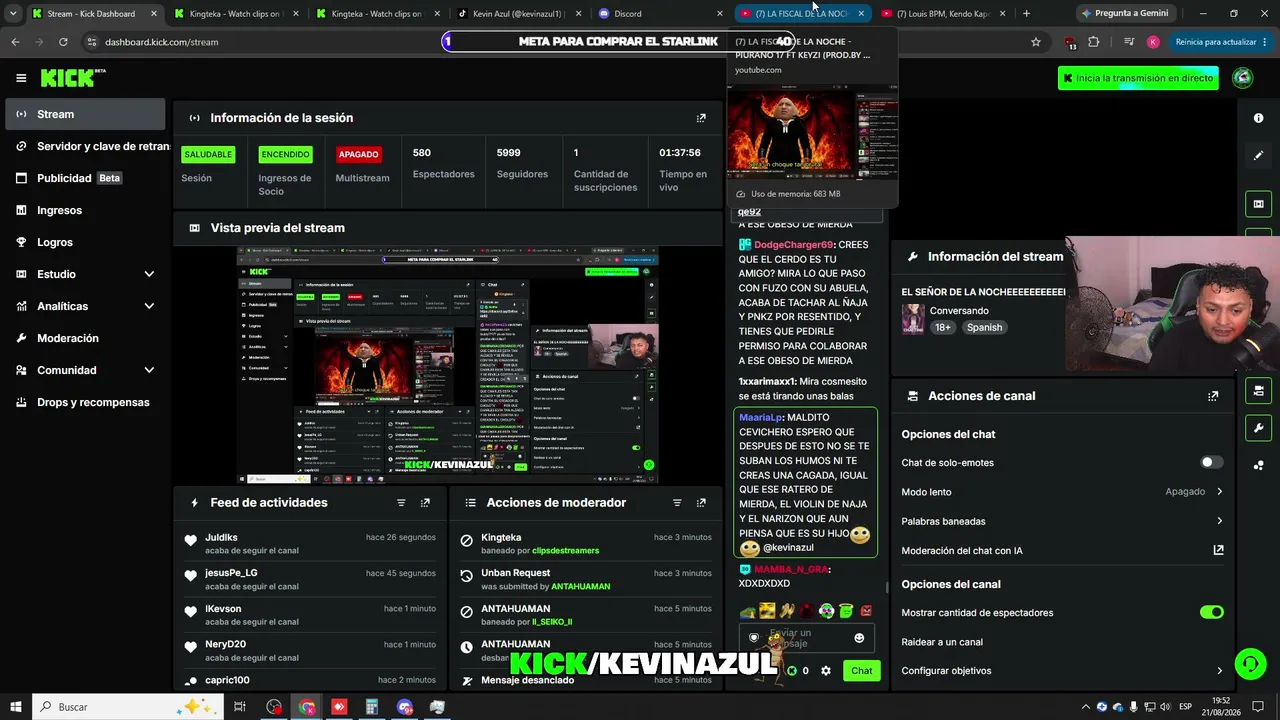Click DodgeCharger69 username in chat
Screen dimensions: 1280x720
(x=794, y=245)
